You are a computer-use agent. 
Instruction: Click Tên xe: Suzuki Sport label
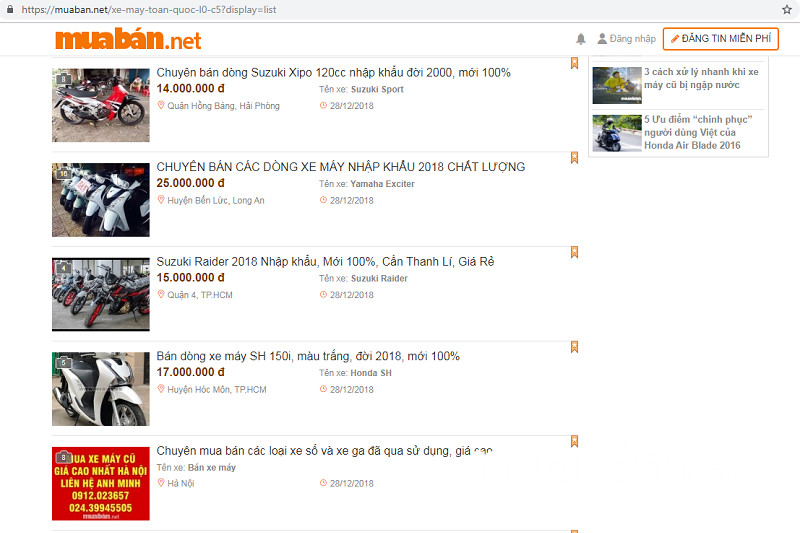click(361, 89)
